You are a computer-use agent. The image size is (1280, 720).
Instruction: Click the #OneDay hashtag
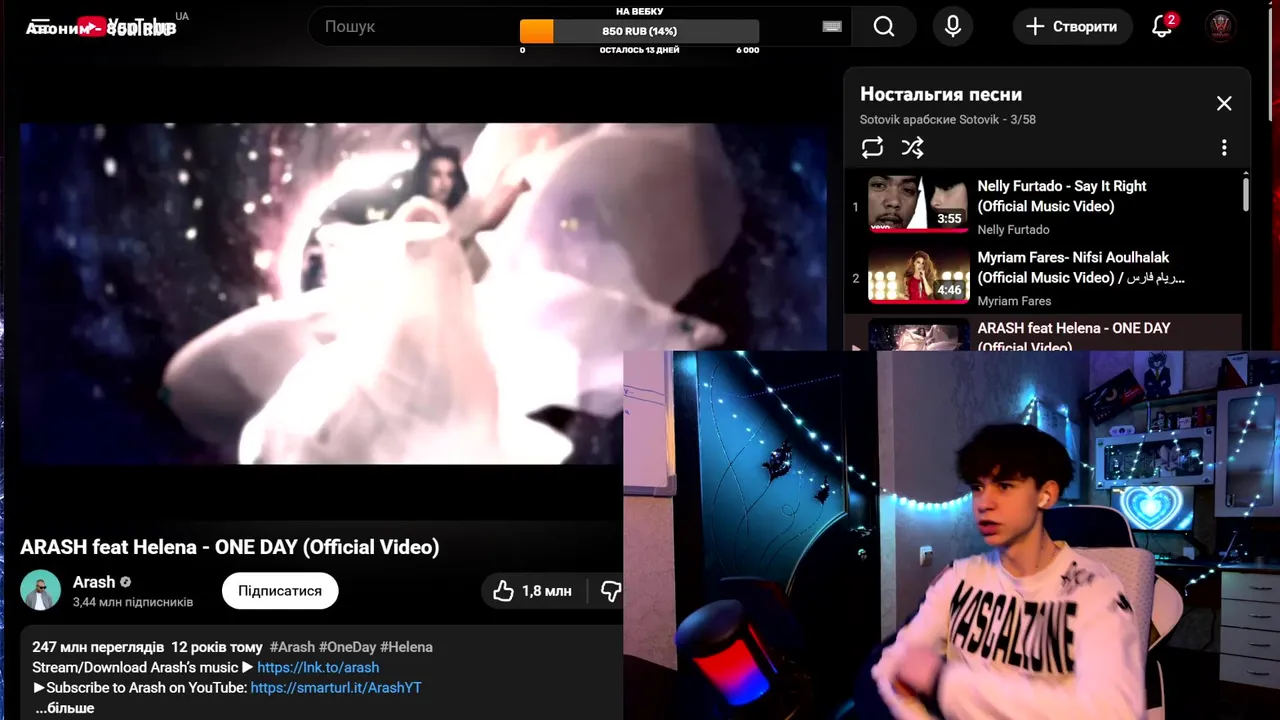coord(347,647)
